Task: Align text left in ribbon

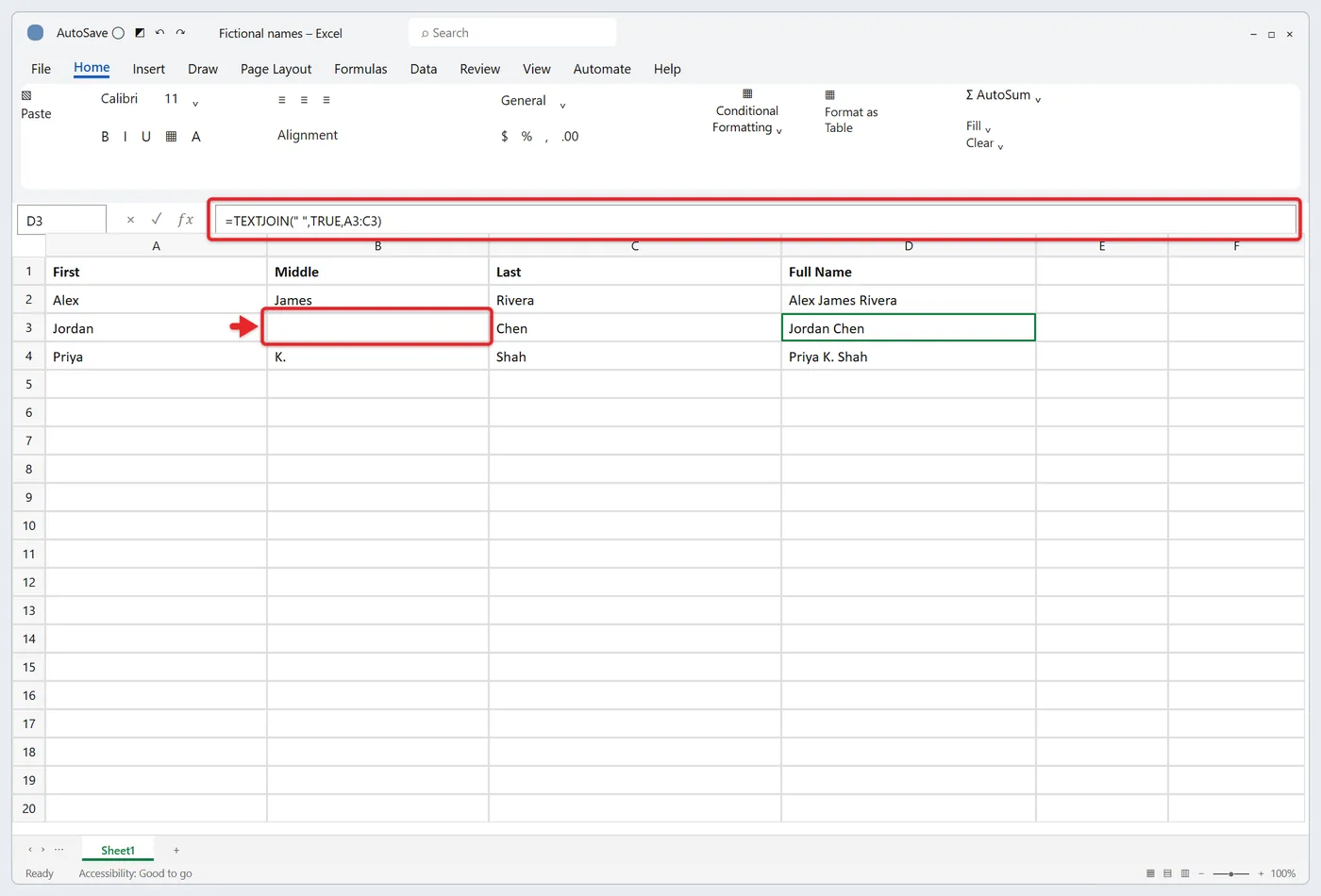Action: 281,100
